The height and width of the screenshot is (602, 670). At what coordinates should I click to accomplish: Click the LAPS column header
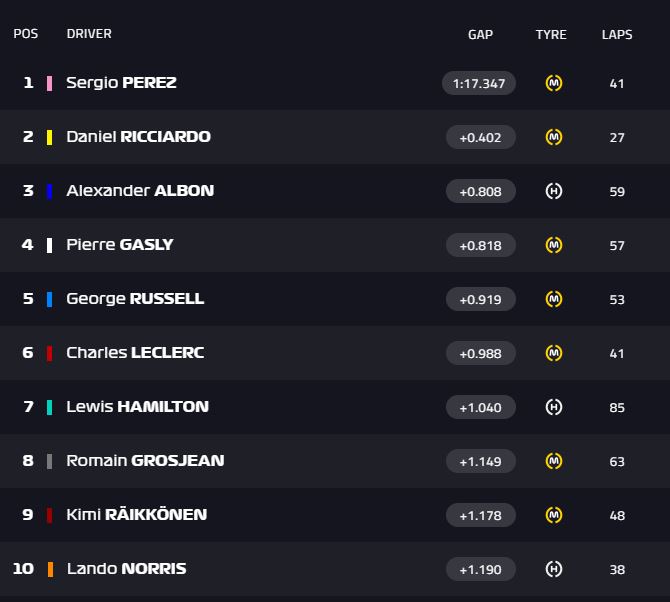pyautogui.click(x=617, y=34)
